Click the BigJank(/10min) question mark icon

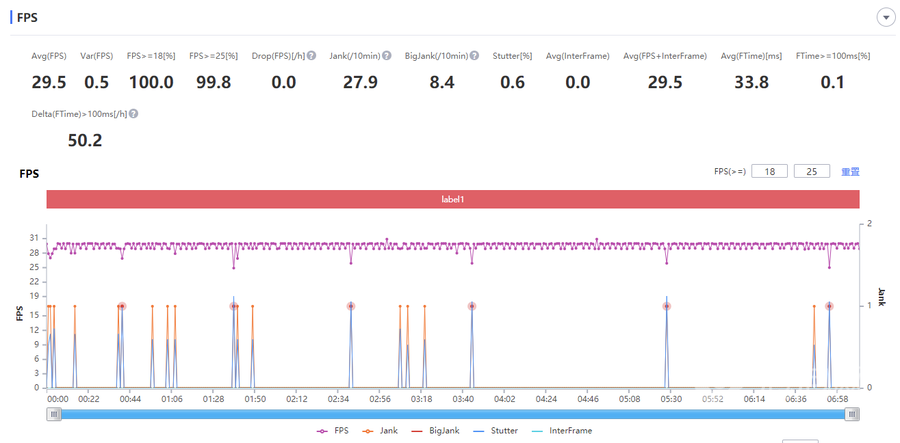[474, 56]
